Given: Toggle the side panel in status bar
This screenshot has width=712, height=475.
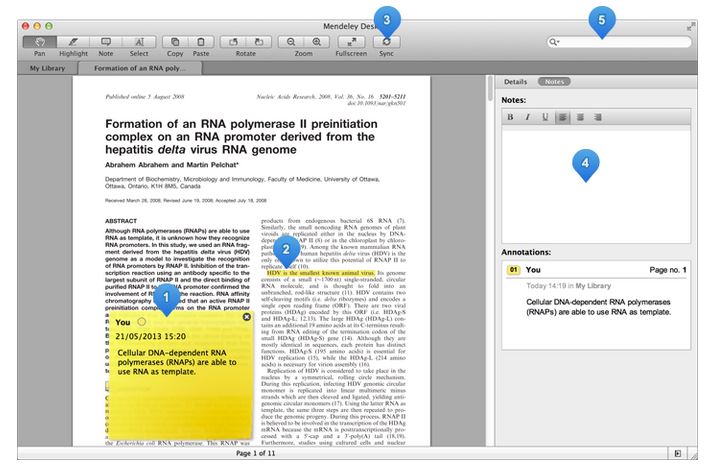Looking at the screenshot, I should click(677, 453).
